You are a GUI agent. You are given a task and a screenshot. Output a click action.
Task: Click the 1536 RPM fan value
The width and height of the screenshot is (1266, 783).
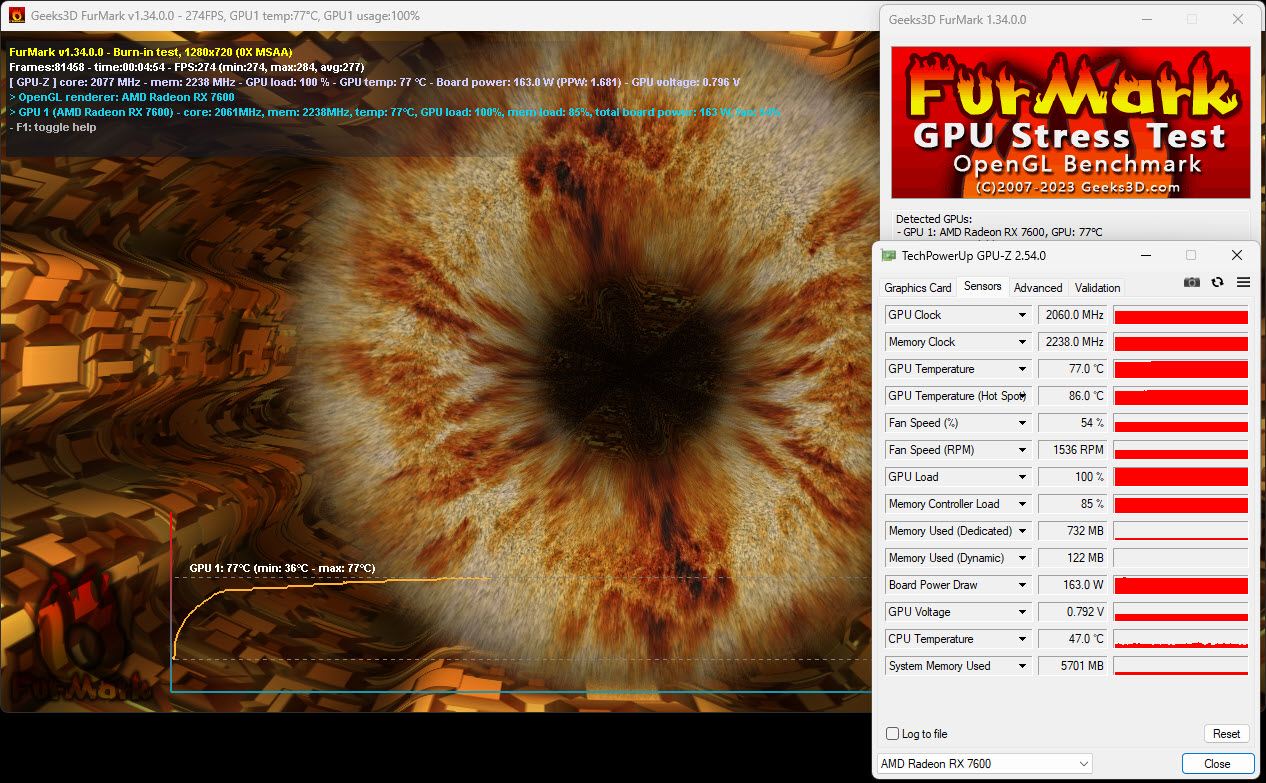[1072, 450]
